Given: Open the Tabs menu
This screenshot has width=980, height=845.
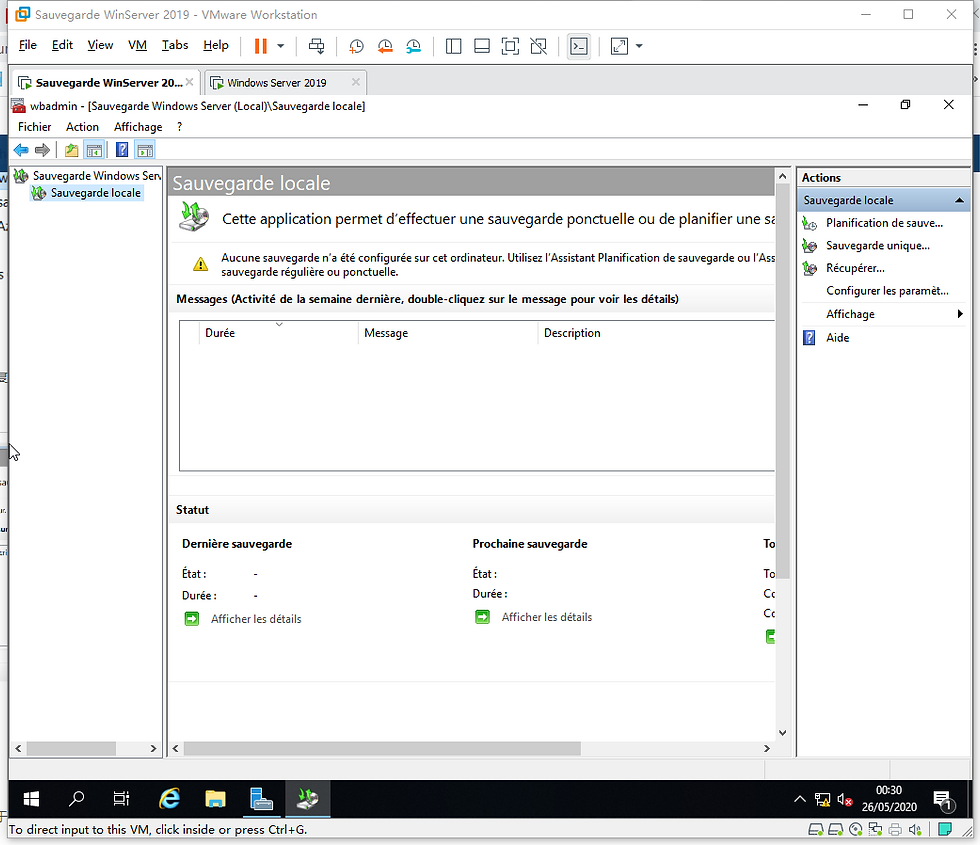Looking at the screenshot, I should 175,45.
